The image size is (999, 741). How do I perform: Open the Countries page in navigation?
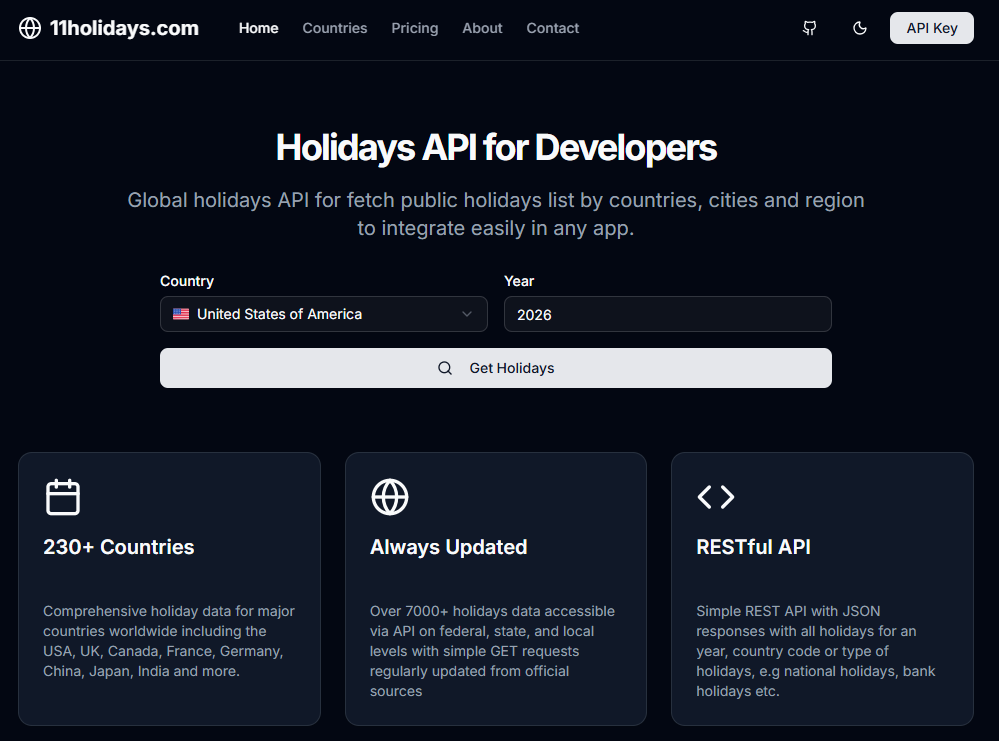(x=334, y=28)
